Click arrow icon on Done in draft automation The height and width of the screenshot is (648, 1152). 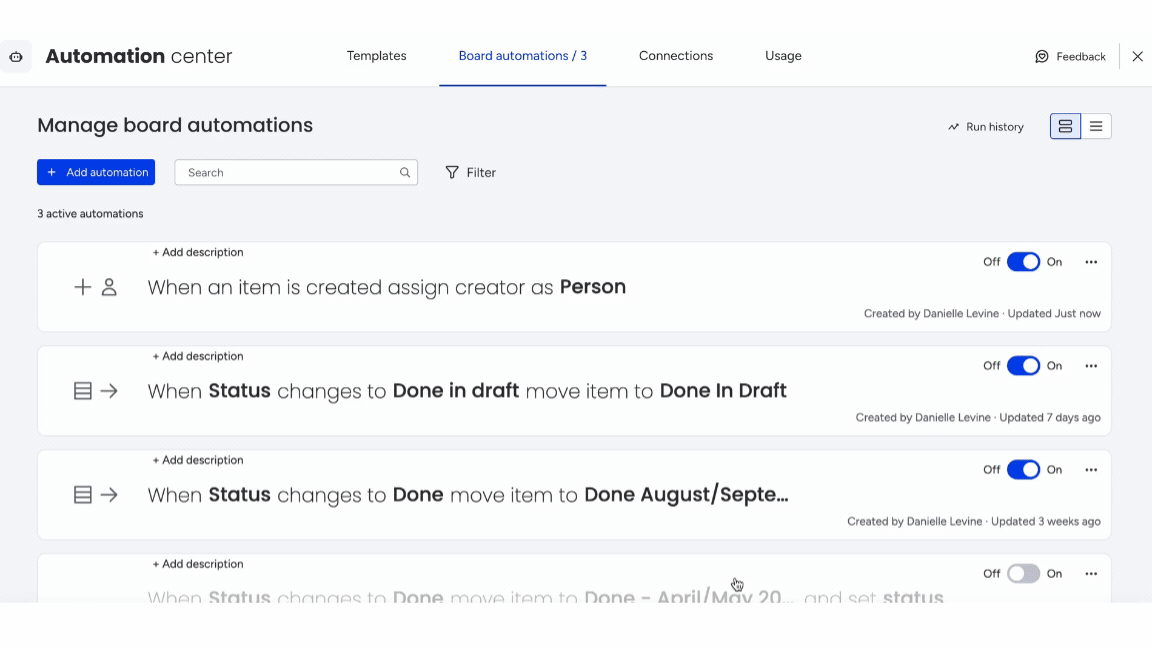point(109,391)
